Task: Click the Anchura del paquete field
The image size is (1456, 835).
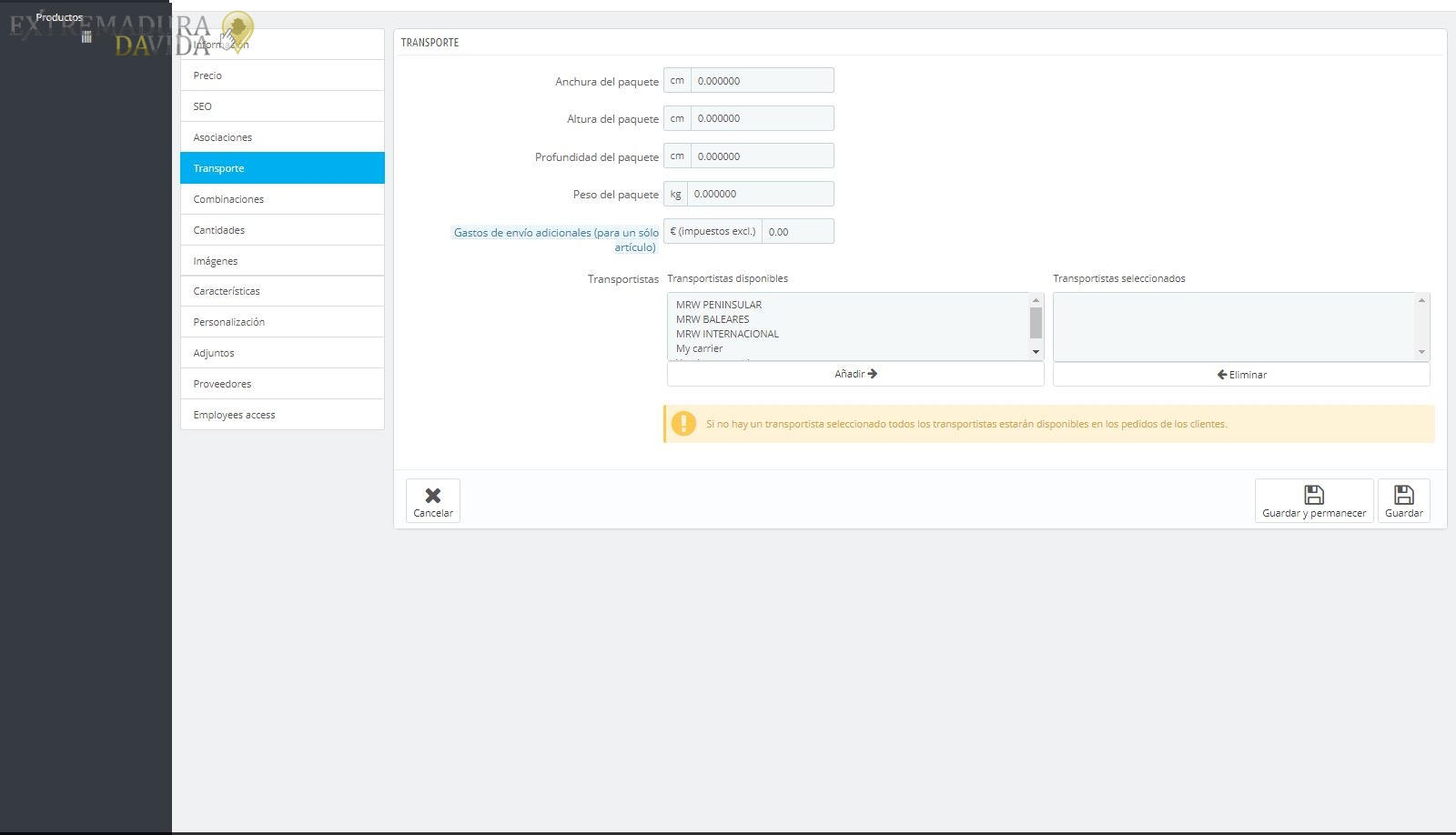Action: coord(761,81)
